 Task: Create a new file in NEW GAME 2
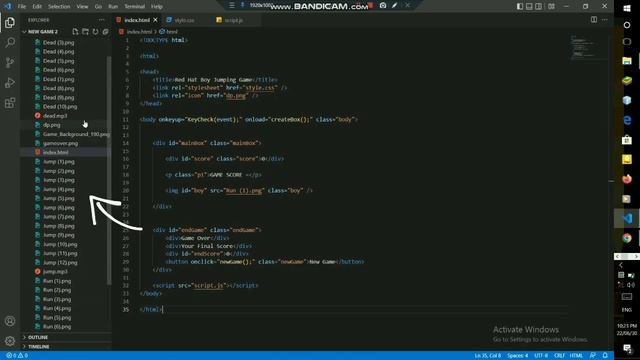point(75,31)
